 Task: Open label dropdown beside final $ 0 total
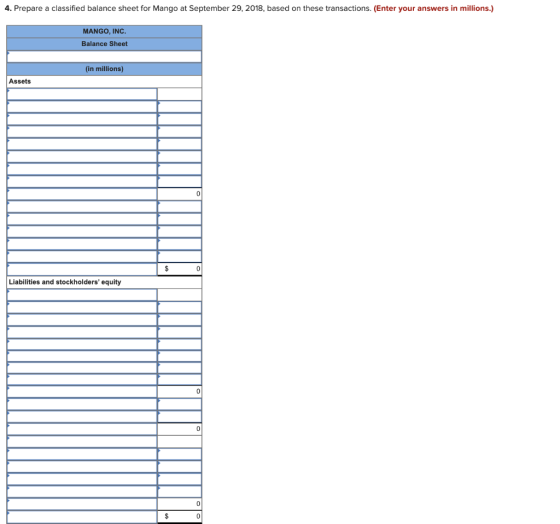(x=82, y=516)
